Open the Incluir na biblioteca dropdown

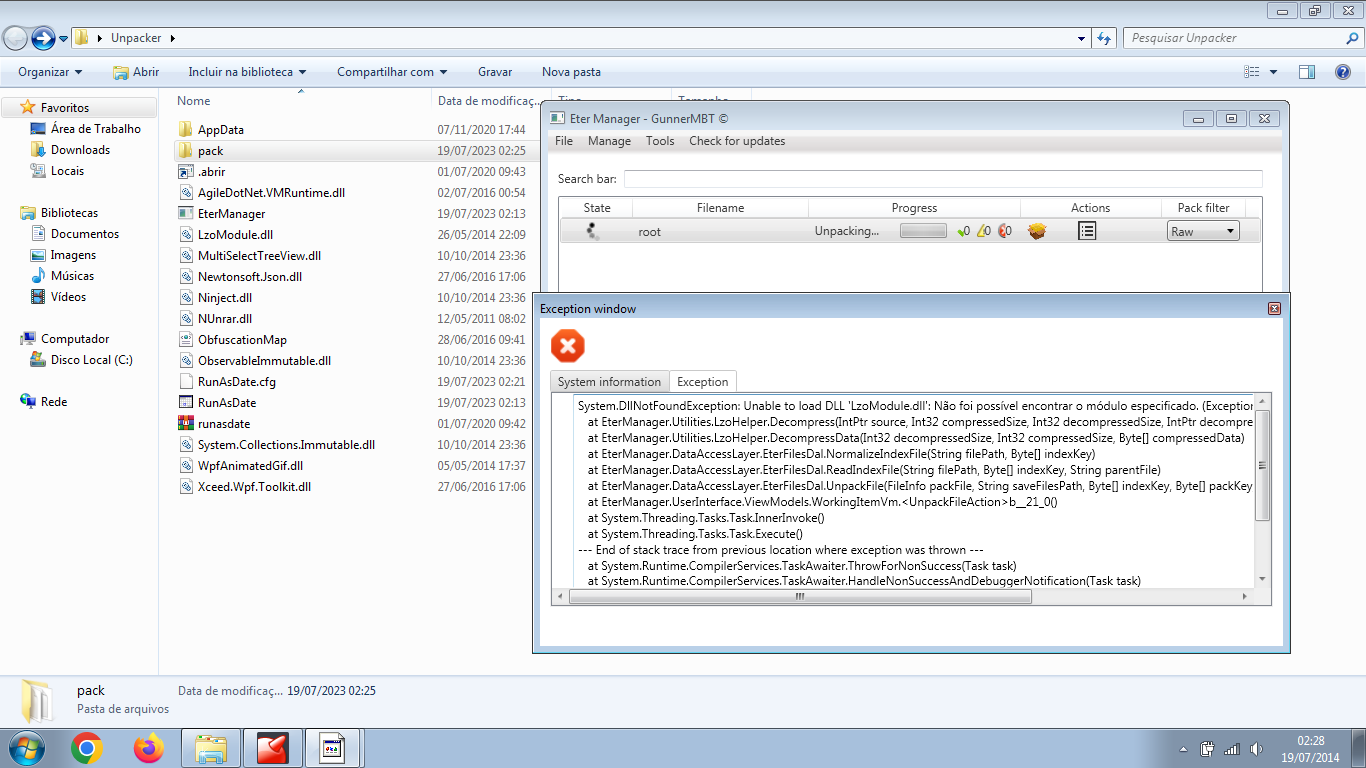click(x=247, y=72)
